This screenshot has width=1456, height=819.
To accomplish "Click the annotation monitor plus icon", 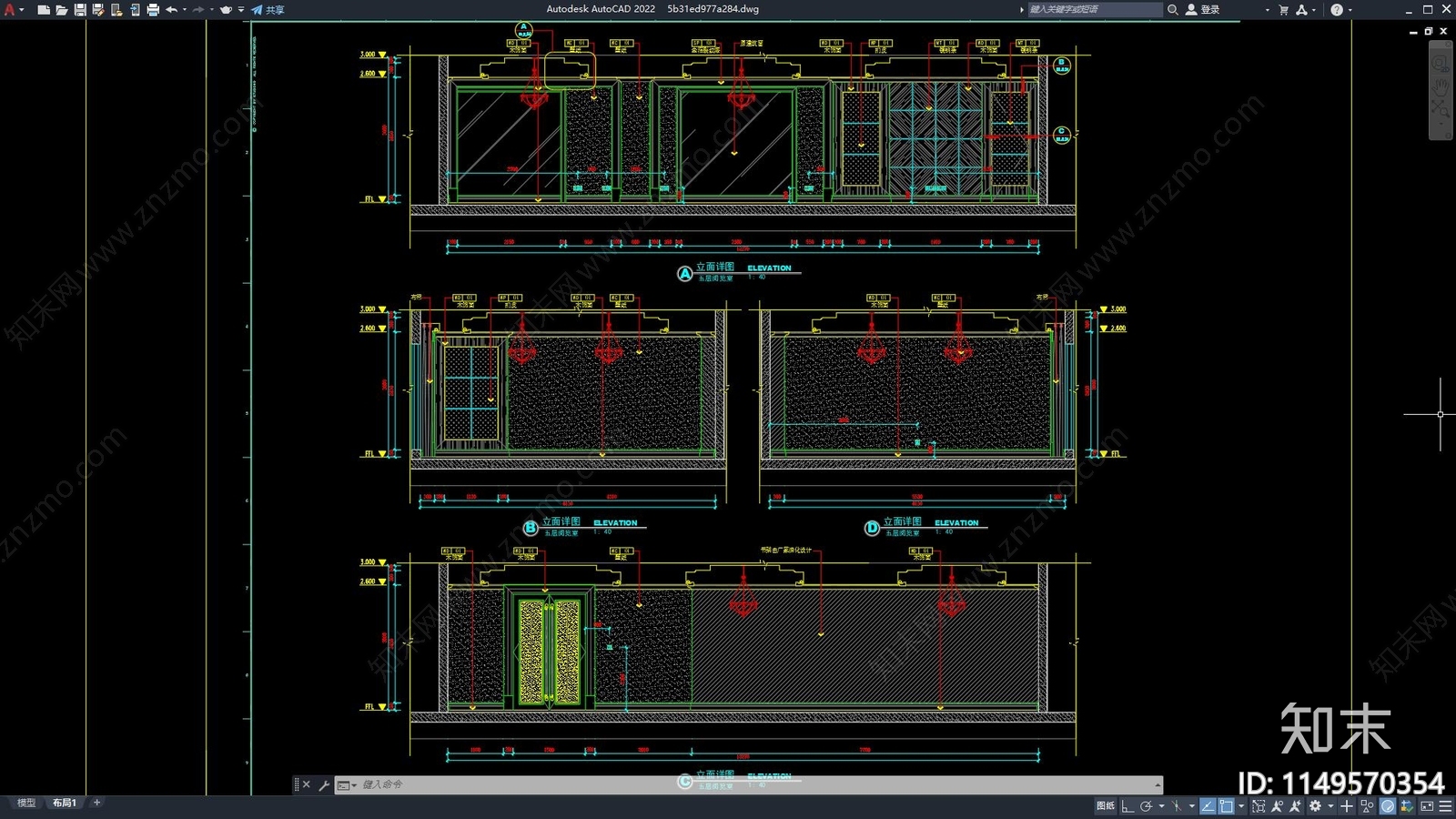I will (x=1347, y=806).
